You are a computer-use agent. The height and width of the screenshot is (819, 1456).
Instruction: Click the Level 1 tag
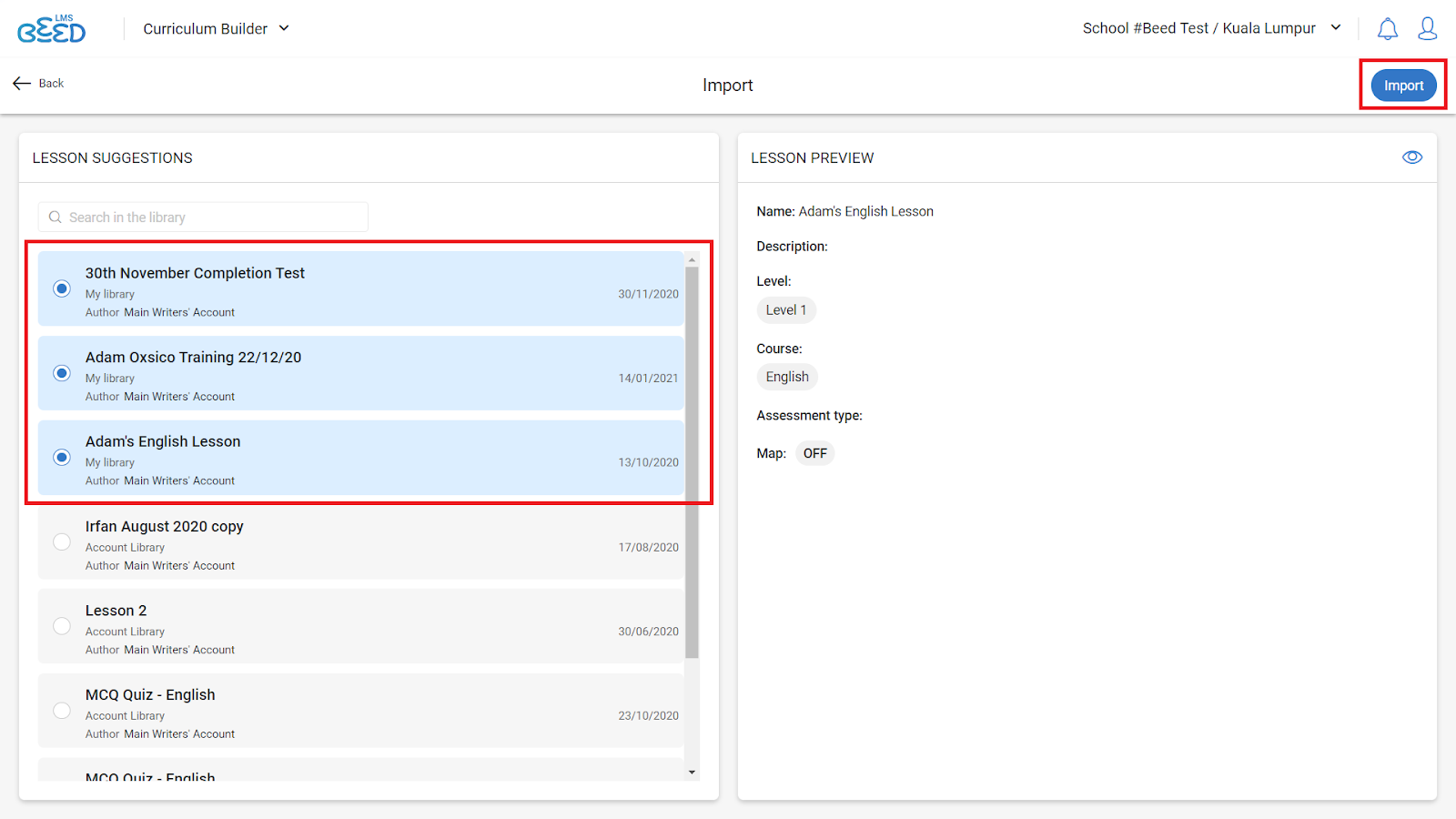(786, 310)
